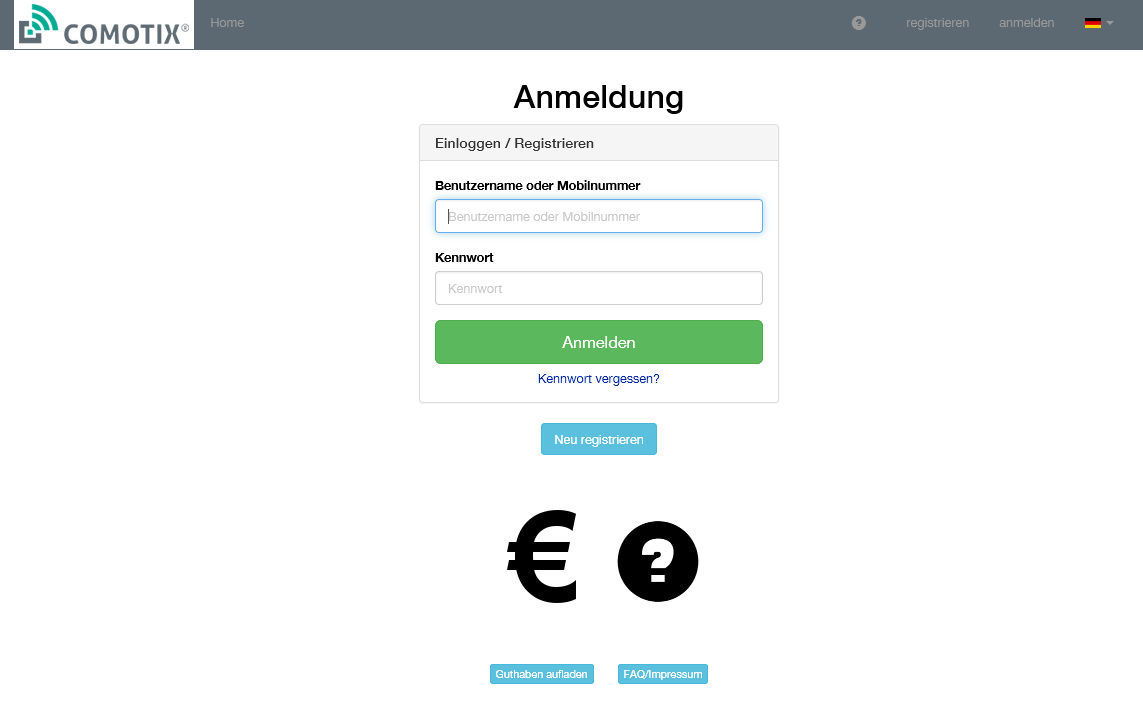1143x708 pixels.
Task: Open the language selection dropdown arrow
Action: 1110,23
